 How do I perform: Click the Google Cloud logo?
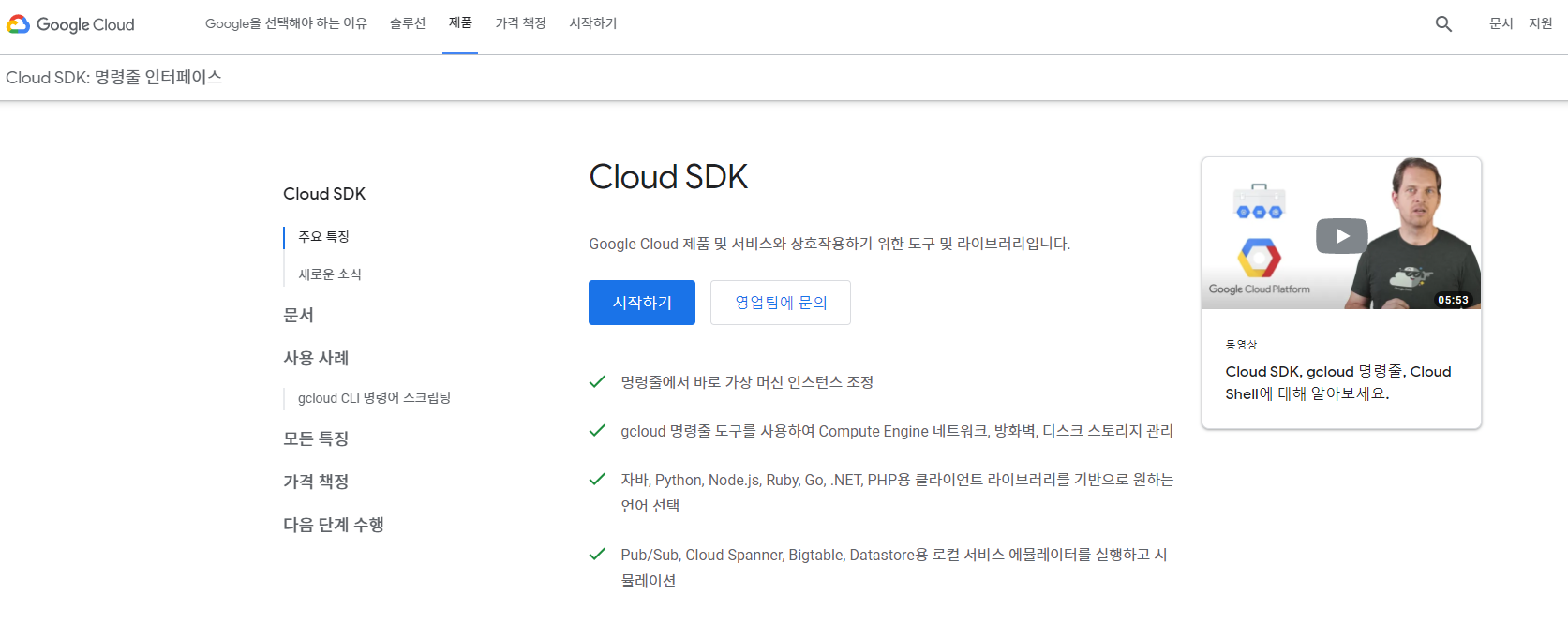coord(70,24)
